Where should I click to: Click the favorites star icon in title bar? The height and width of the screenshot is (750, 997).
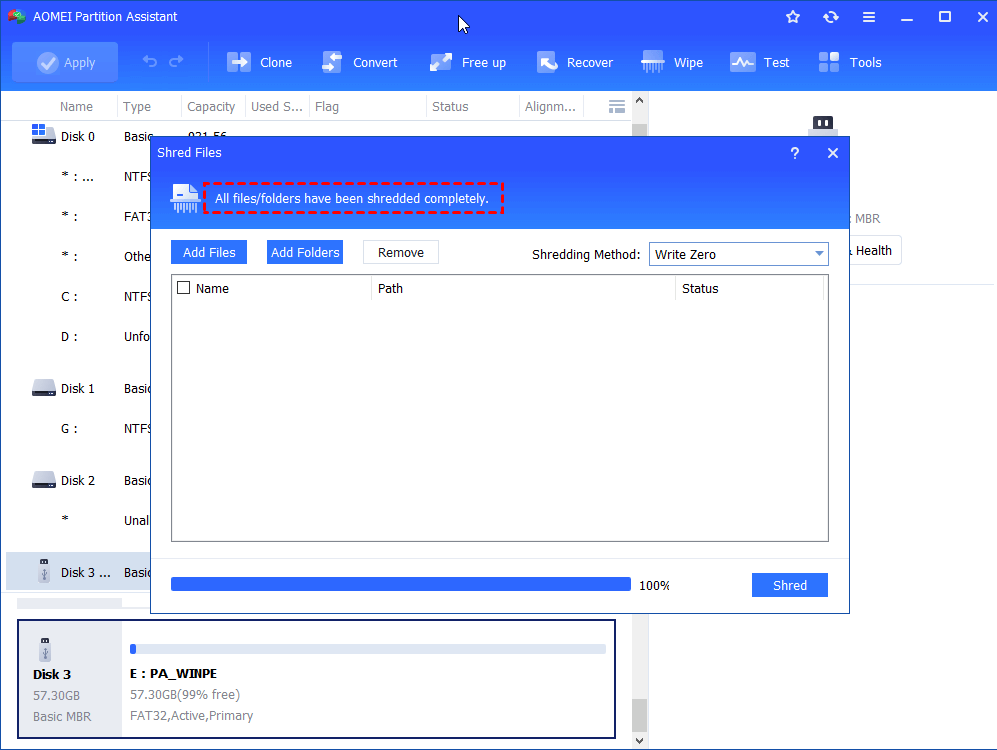[792, 17]
